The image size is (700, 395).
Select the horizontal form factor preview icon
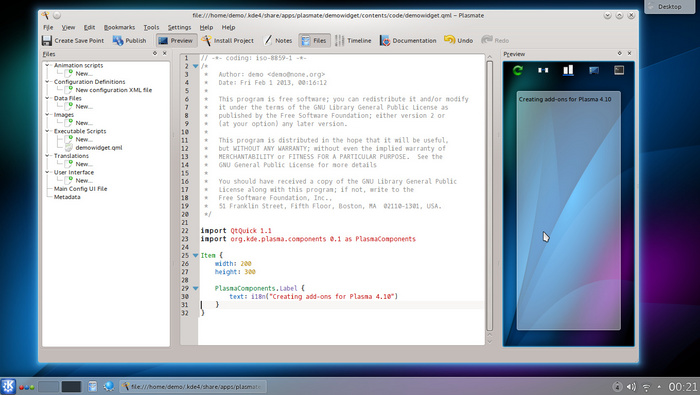(543, 70)
